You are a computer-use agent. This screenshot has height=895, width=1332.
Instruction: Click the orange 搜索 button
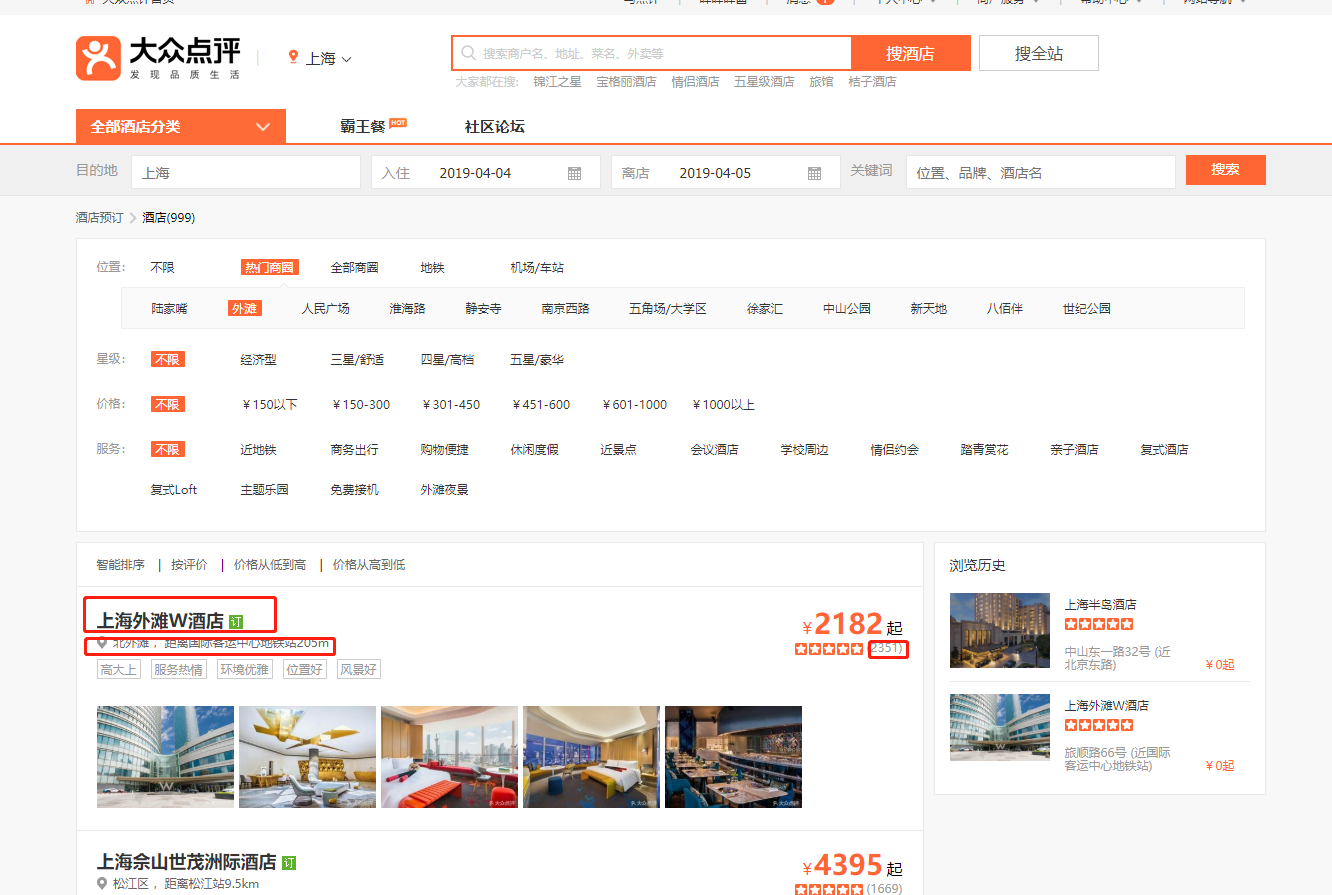[x=1225, y=170]
